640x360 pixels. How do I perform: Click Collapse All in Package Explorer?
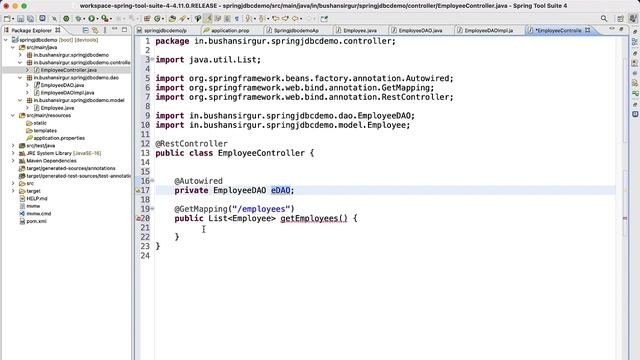tap(85, 30)
